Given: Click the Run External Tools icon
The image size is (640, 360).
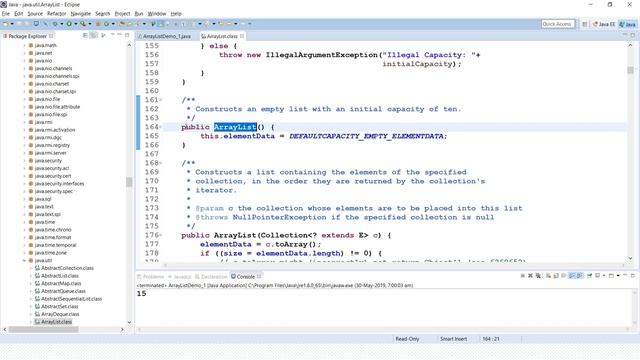Looking at the screenshot, I should click(x=83, y=24).
